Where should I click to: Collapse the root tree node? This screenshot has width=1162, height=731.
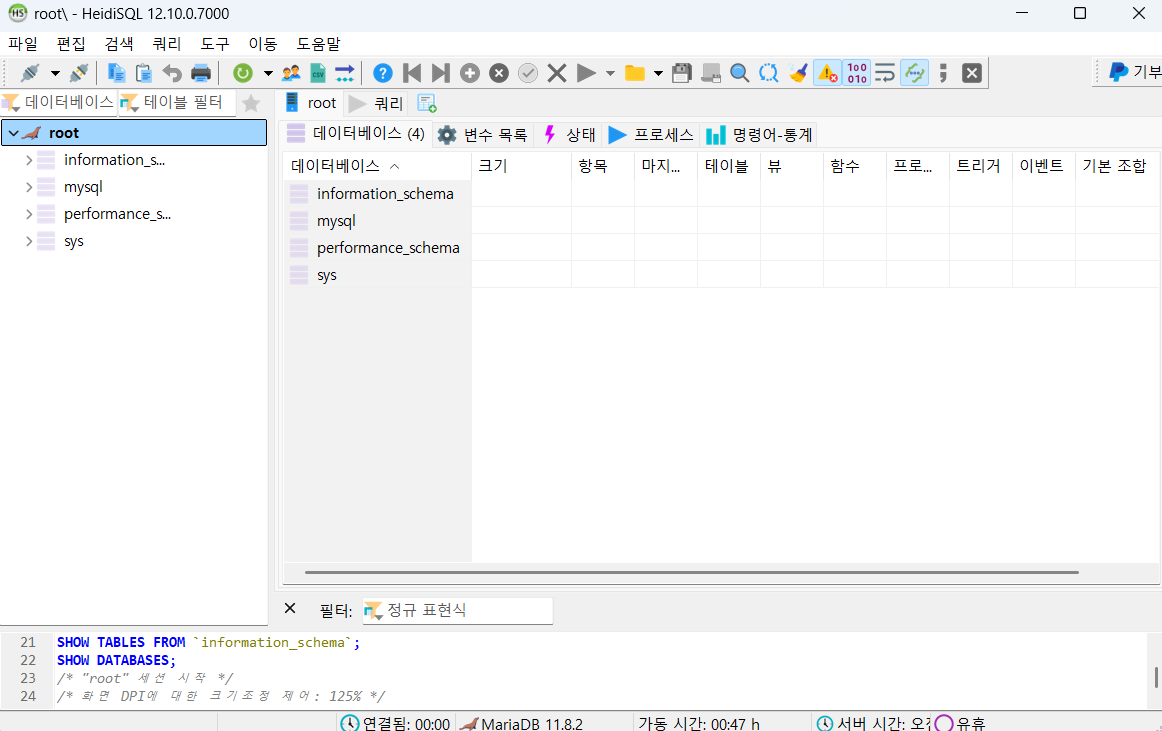click(x=13, y=133)
